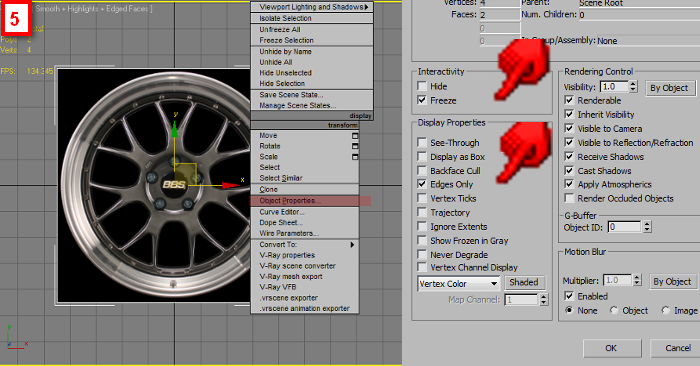700x366 pixels.
Task: Adjust Map Channel spinner arrows
Action: click(543, 299)
